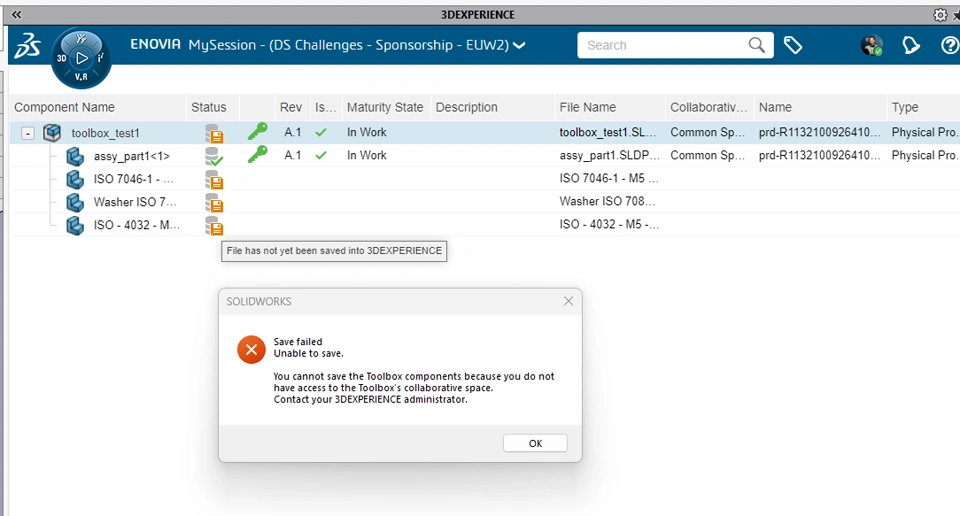Click file name assy_part1.SLDP...
Screen dimensions: 960x516
point(609,155)
